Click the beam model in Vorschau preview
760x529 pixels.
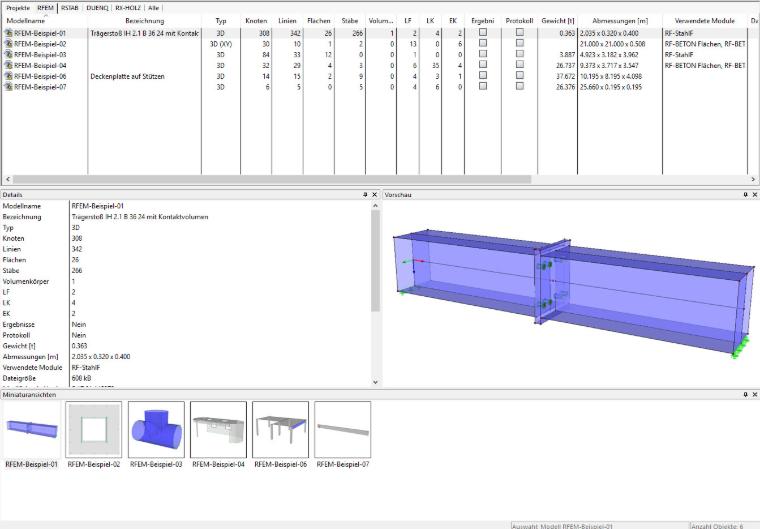click(x=573, y=291)
